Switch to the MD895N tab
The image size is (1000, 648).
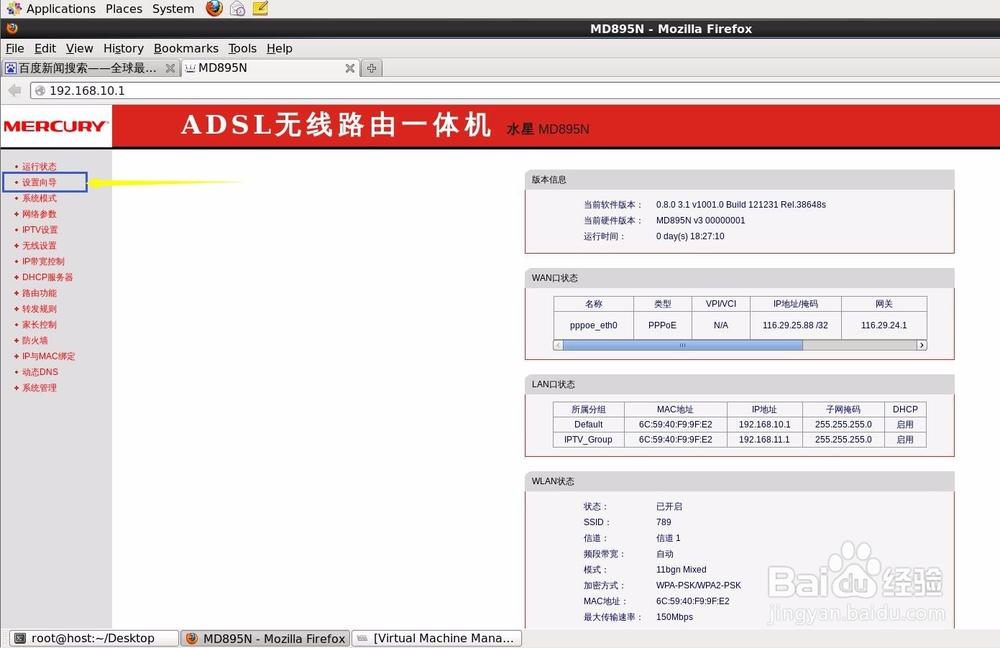[270, 68]
